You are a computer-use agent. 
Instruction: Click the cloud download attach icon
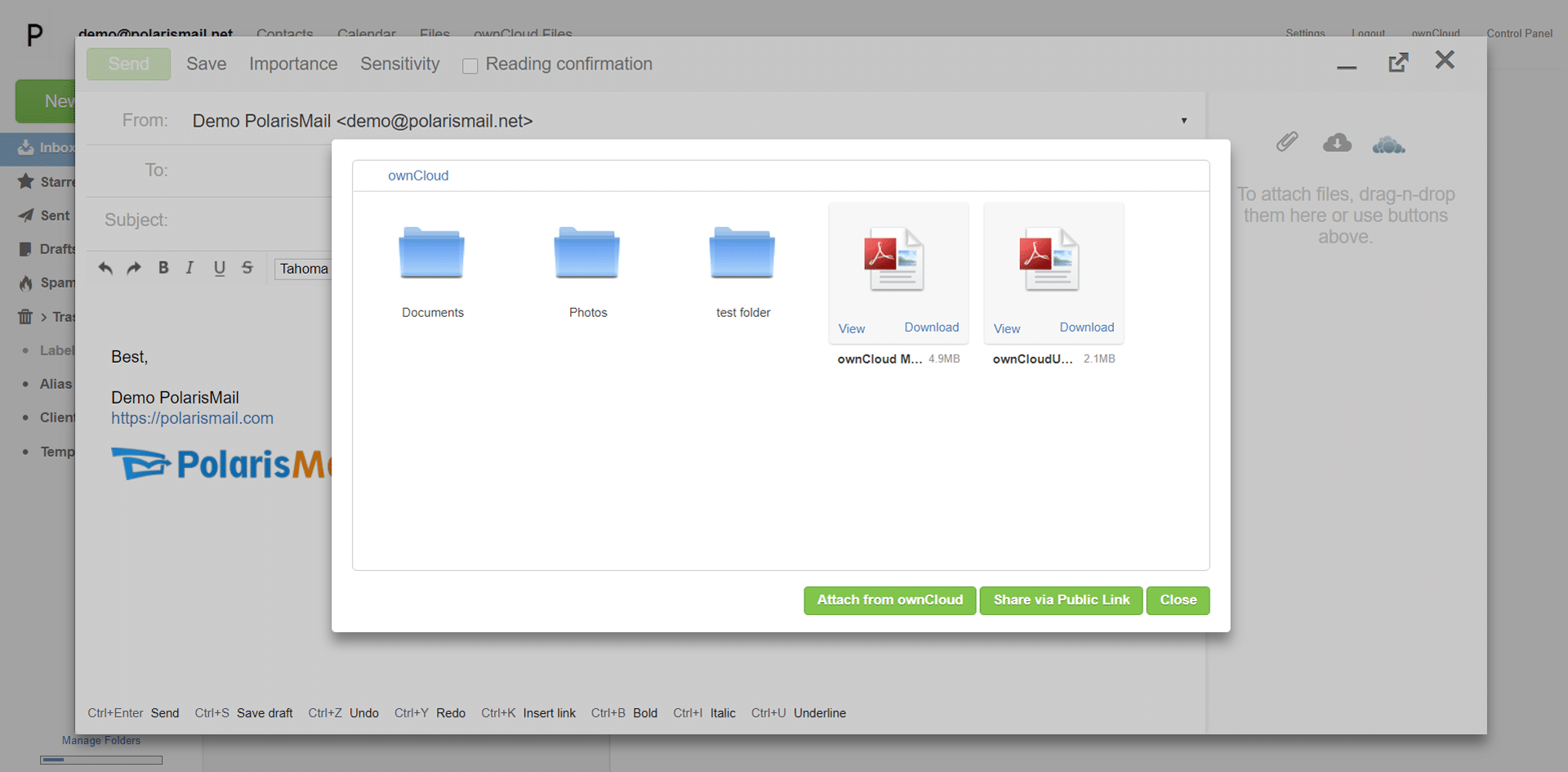1337,143
